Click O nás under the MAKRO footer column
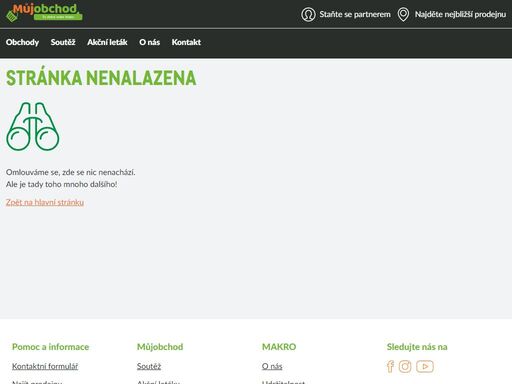 click(x=272, y=366)
